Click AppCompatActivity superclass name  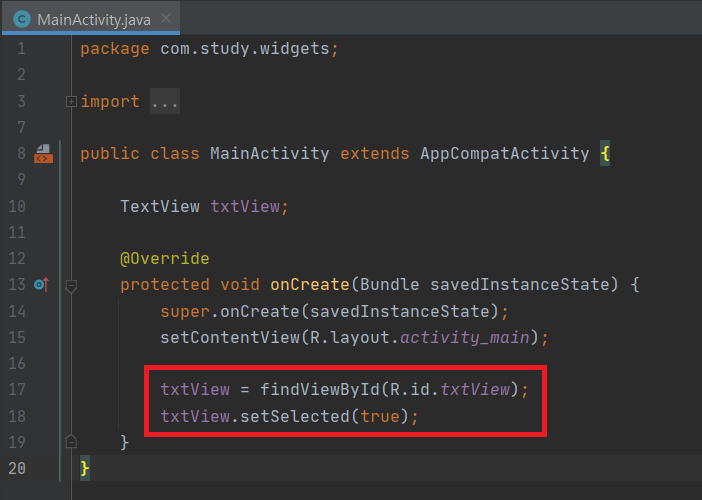505,154
